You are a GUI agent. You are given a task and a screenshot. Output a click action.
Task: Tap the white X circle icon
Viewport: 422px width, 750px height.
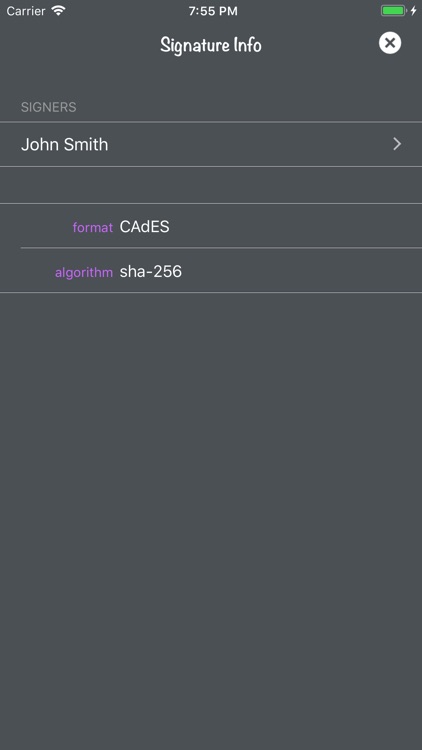[390, 43]
